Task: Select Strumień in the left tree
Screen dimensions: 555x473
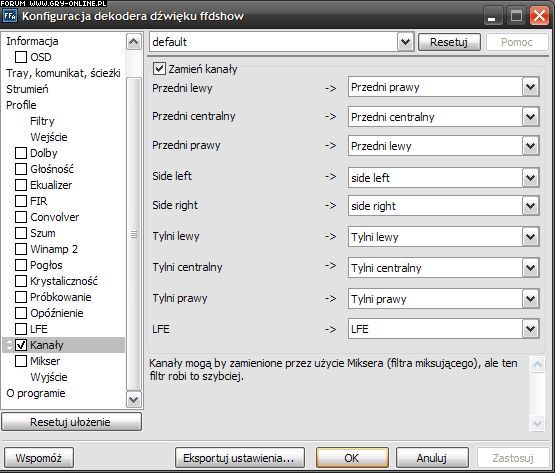Action: [27, 89]
